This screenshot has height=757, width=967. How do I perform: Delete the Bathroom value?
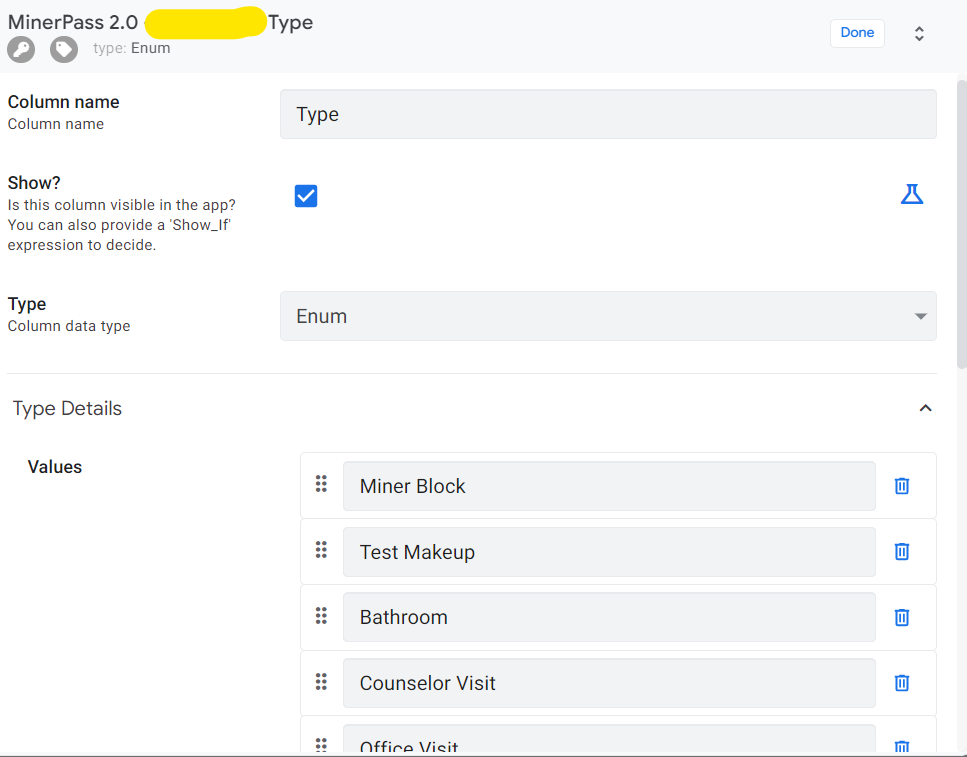point(901,617)
